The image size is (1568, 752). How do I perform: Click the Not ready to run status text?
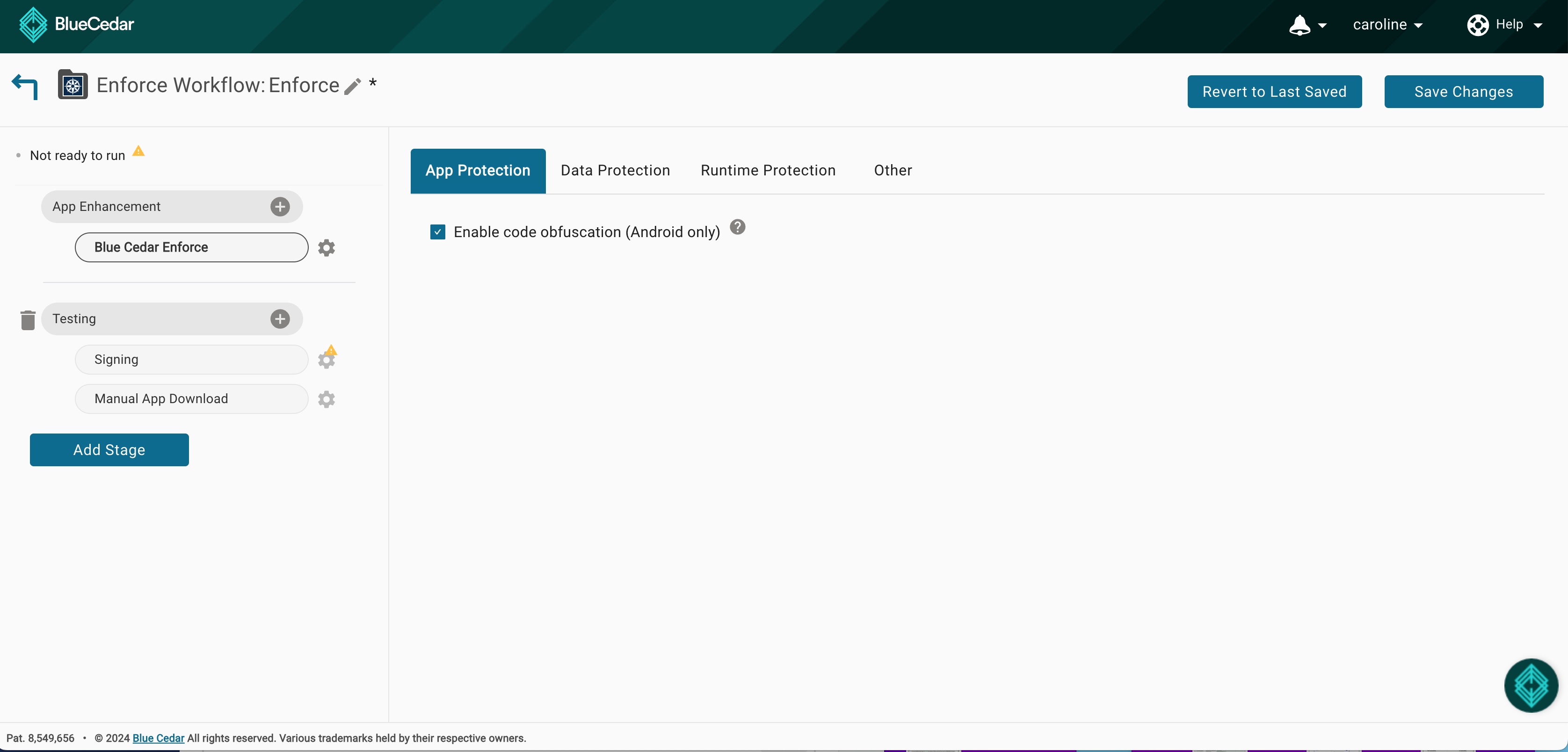click(77, 156)
